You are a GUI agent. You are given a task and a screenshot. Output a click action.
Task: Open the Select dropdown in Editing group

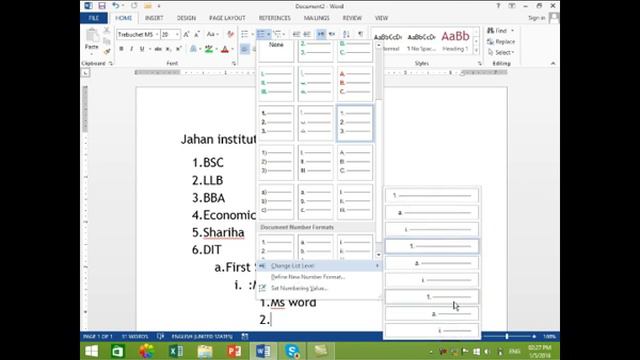[501, 52]
